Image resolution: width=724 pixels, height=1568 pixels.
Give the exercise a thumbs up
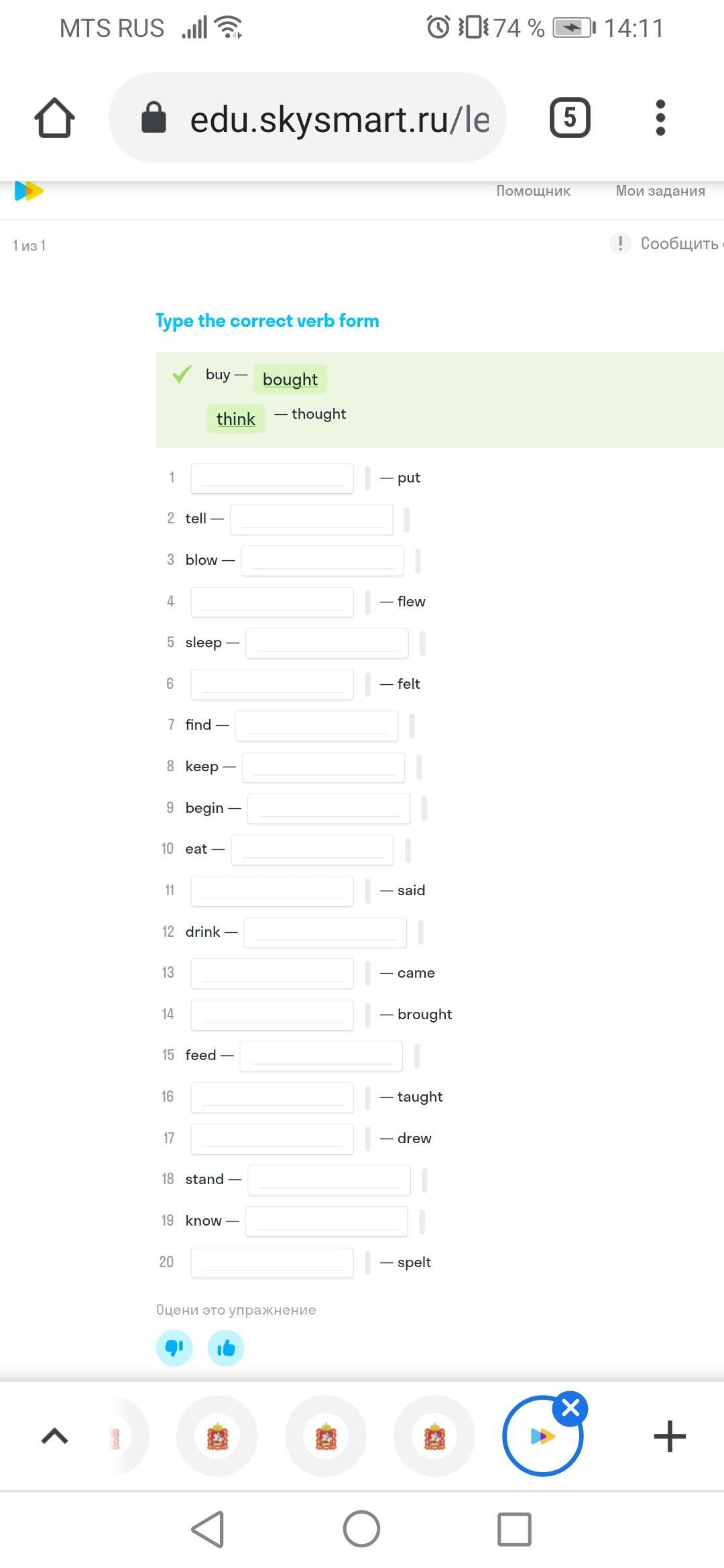[226, 1348]
